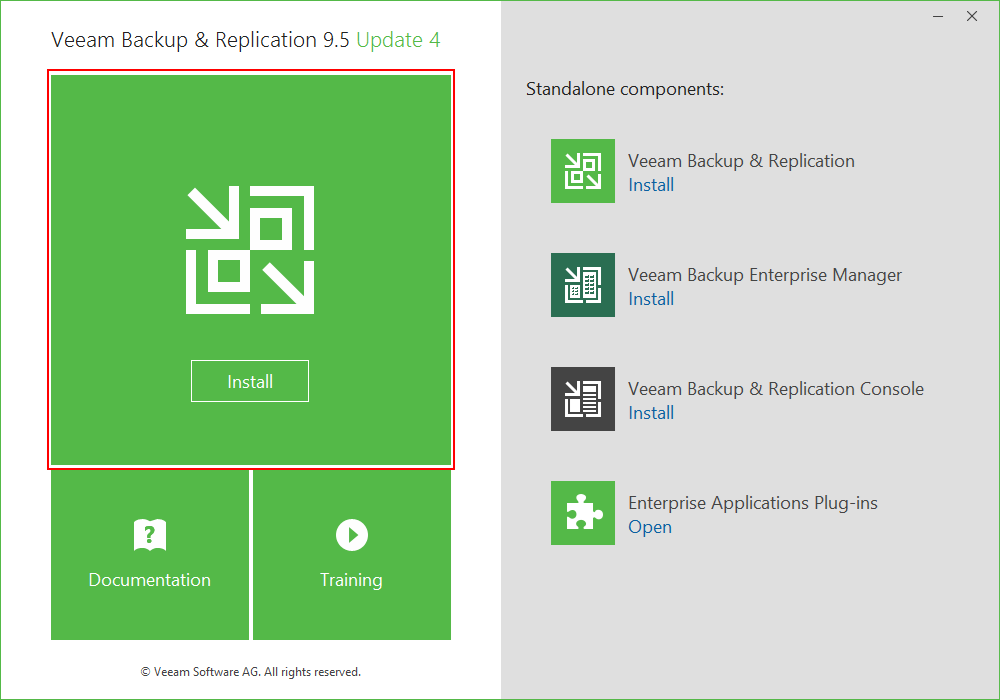Click the 'Veeam Backup Enterprise Manager' title text

pyautogui.click(x=765, y=275)
